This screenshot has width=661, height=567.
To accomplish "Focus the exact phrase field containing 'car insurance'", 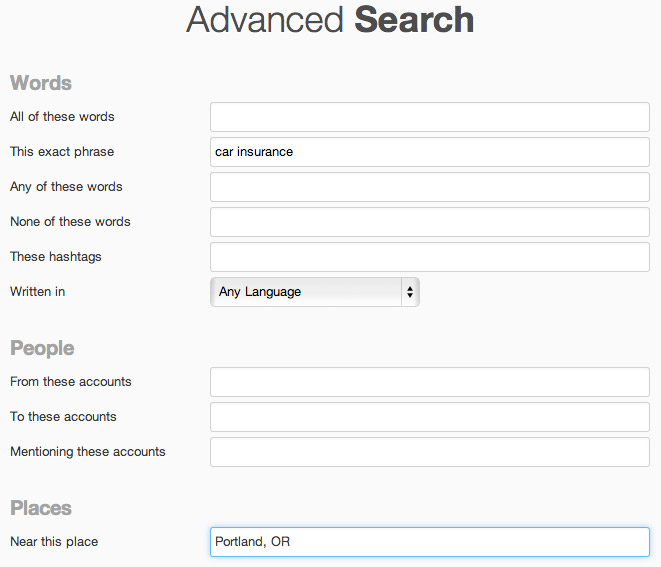I will tap(430, 152).
